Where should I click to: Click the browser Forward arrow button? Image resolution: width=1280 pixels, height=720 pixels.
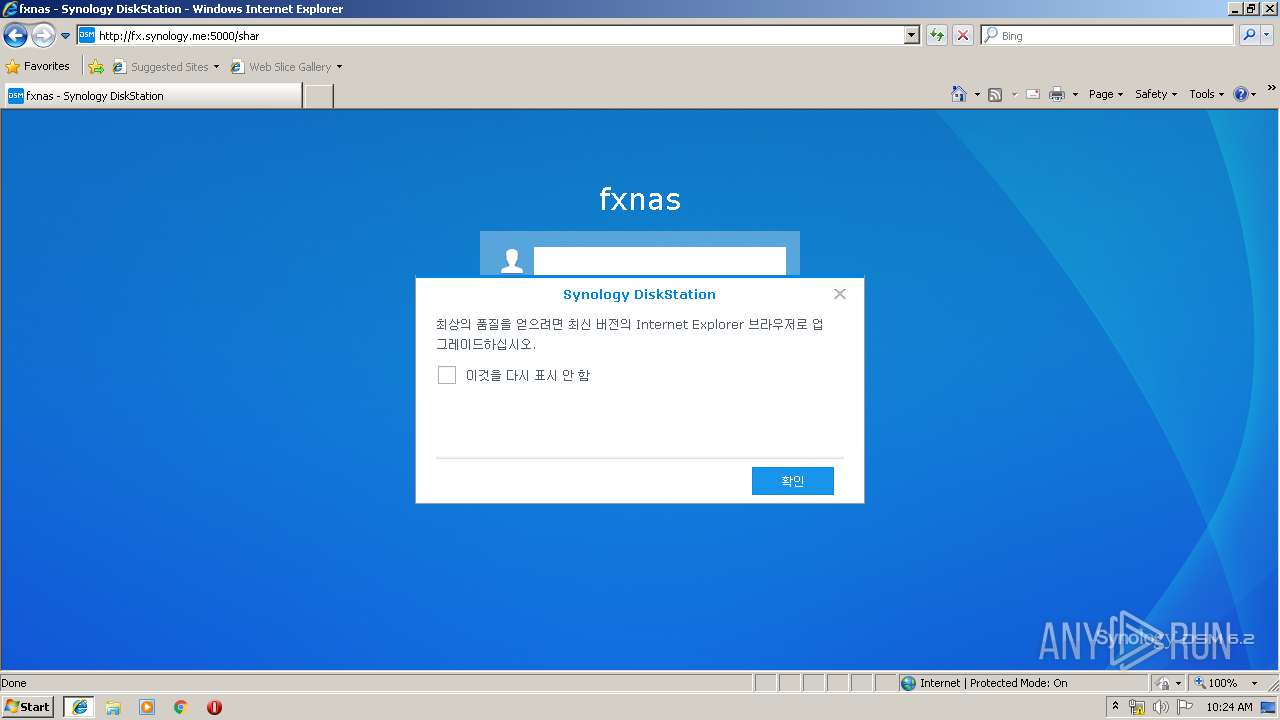(43, 36)
